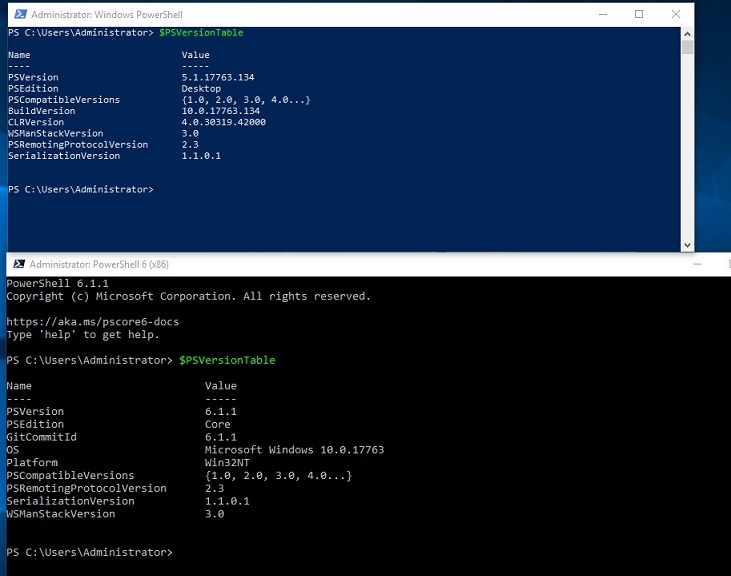Minimize the PowerShell 6 (x86) window
This screenshot has height=576, width=731.
point(697,264)
